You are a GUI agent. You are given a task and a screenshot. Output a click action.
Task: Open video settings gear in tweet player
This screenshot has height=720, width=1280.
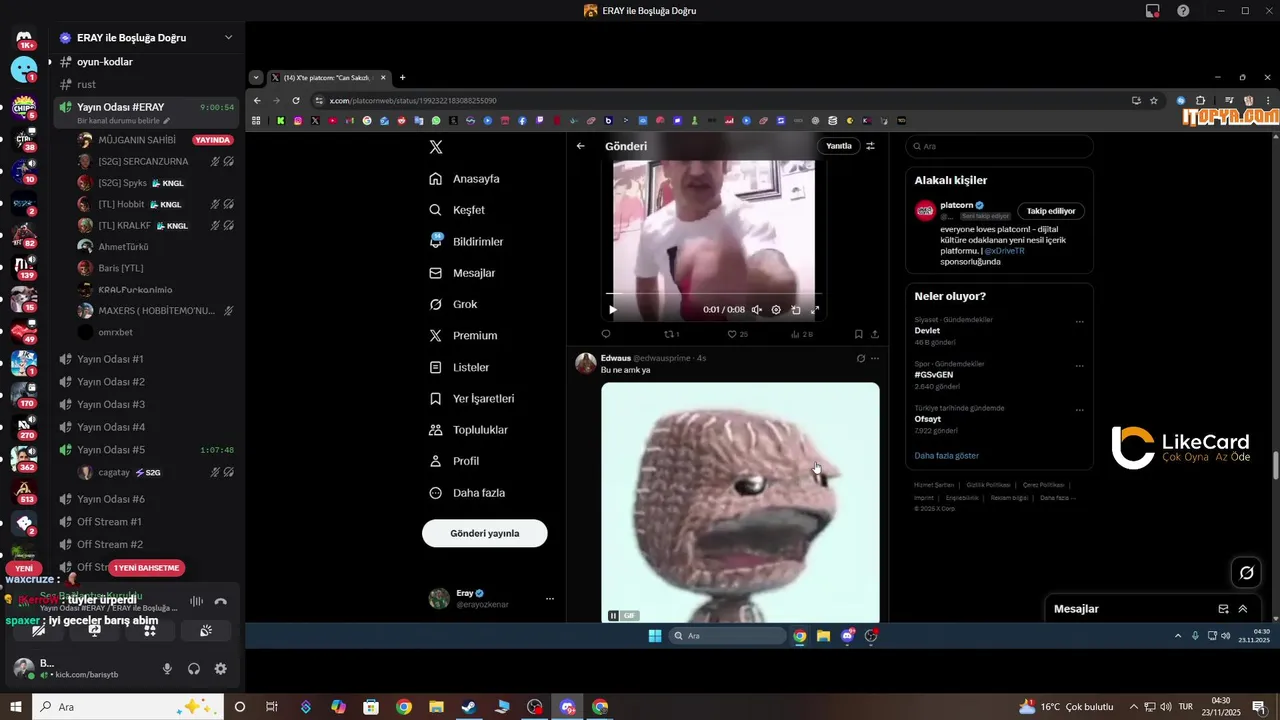pos(776,310)
